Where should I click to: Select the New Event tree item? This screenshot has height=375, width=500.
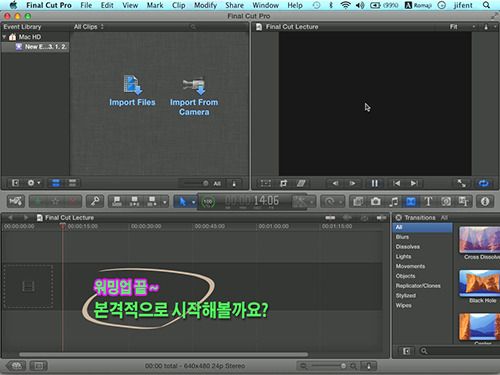click(x=36, y=47)
